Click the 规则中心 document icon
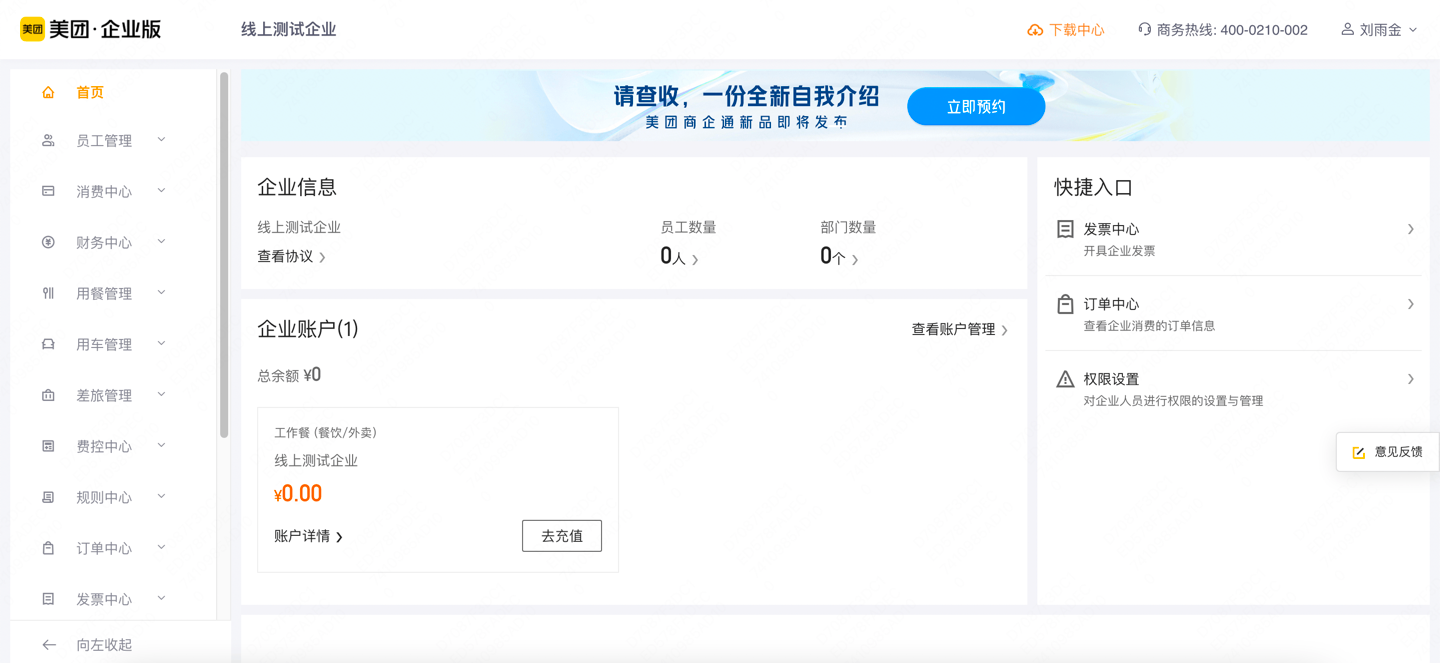 coord(48,497)
